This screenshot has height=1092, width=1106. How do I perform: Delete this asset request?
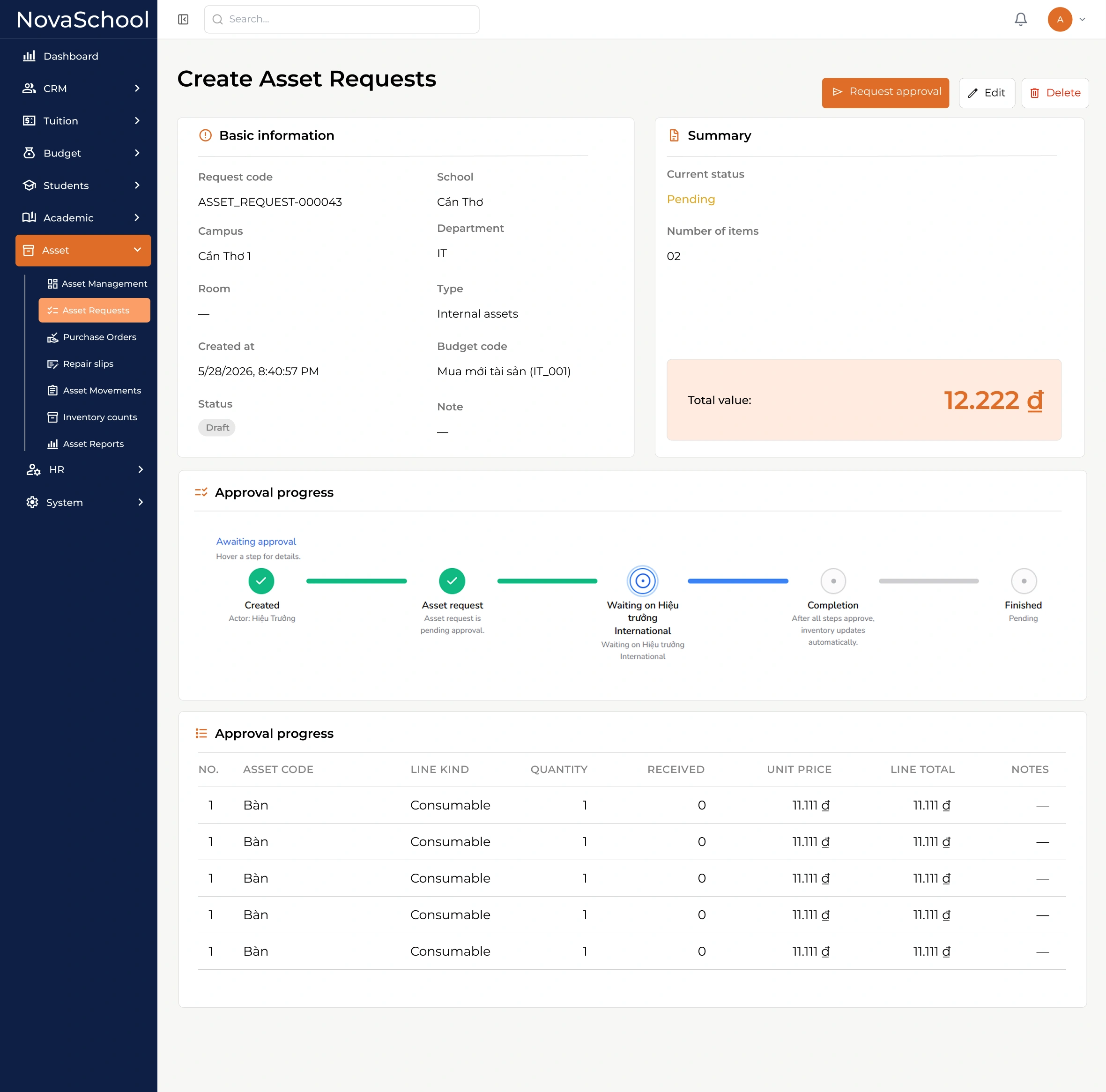pyautogui.click(x=1054, y=93)
